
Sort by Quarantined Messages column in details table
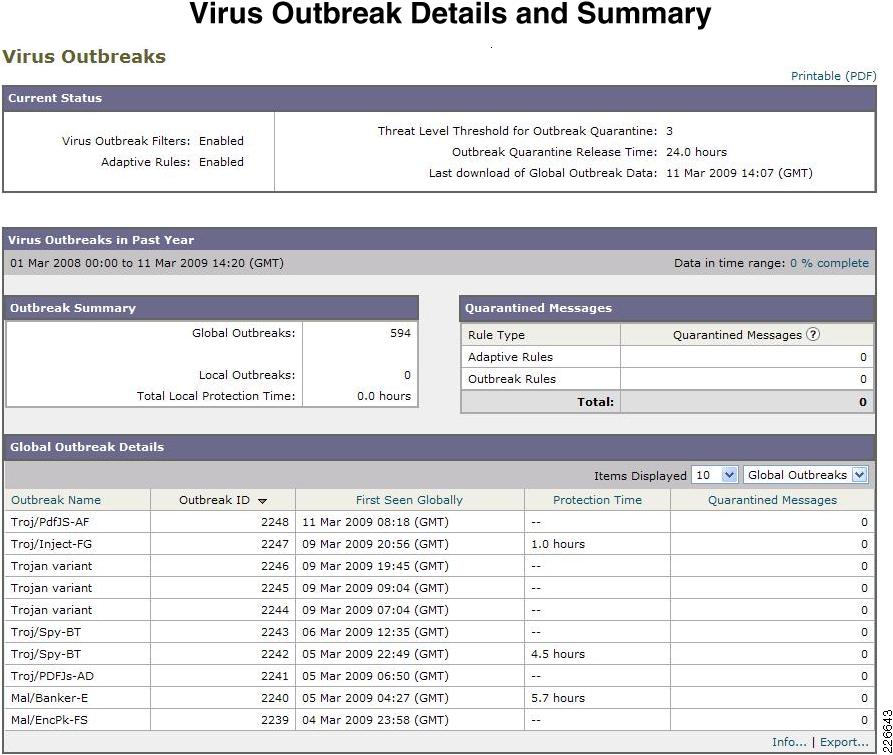pyautogui.click(x=772, y=500)
